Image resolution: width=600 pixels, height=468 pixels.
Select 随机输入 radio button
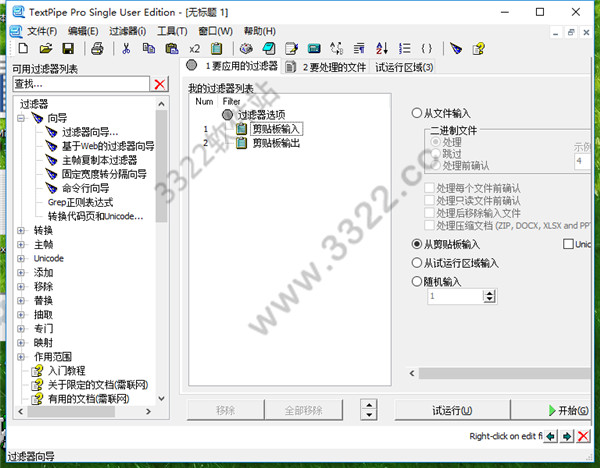[x=416, y=282]
